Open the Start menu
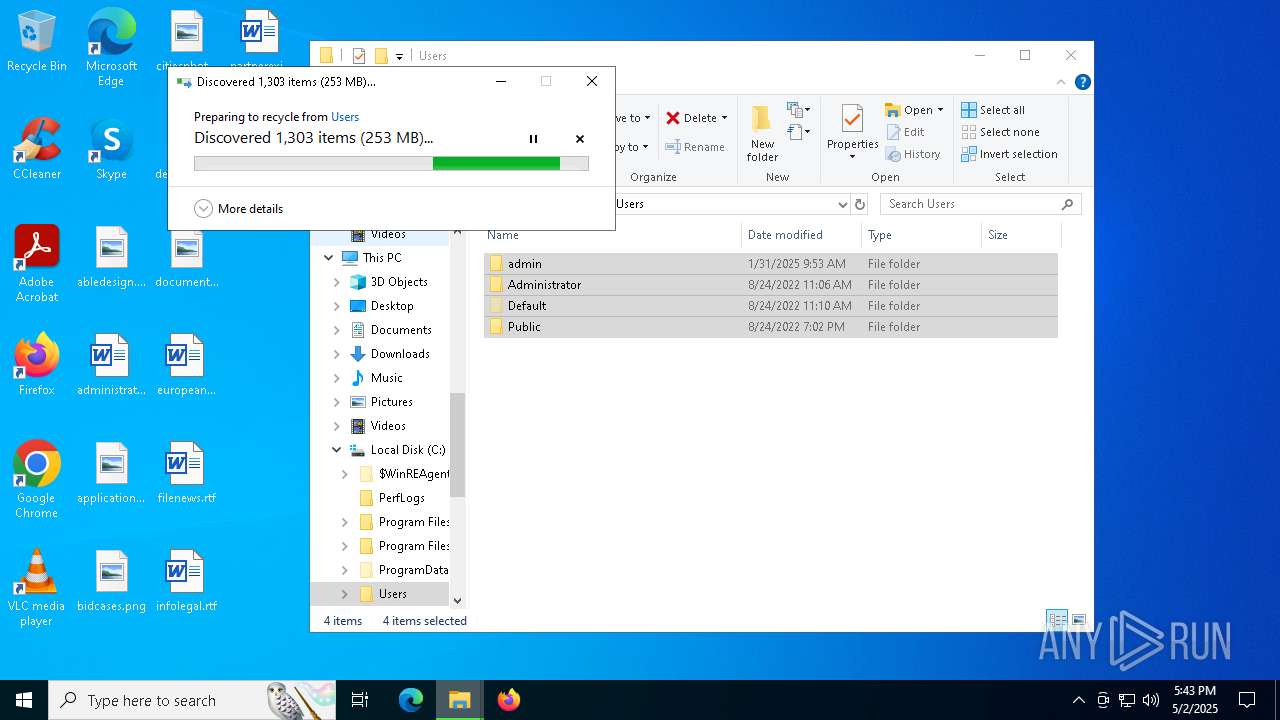1280x720 pixels. pos(24,700)
